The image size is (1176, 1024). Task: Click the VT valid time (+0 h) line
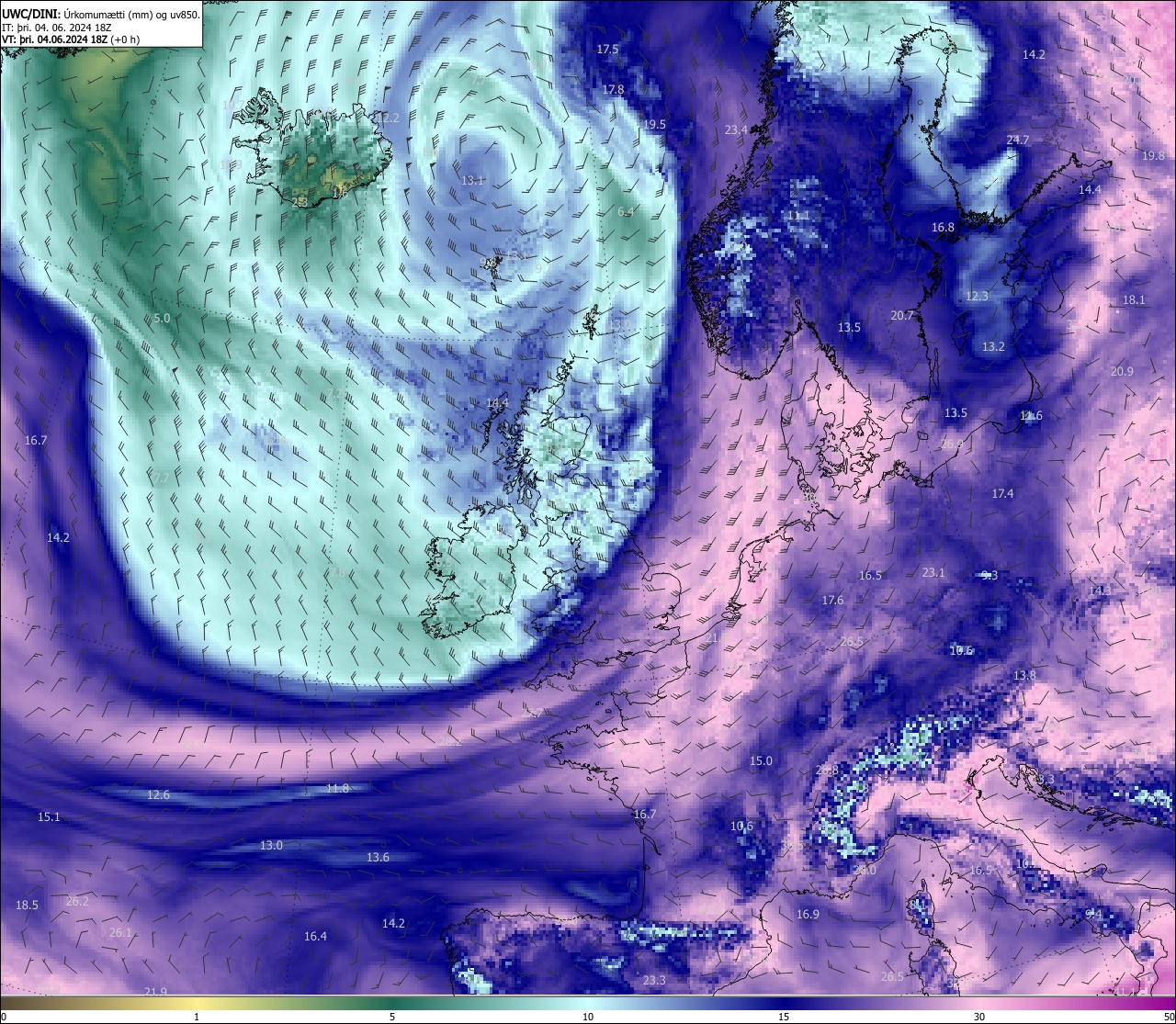(71, 39)
